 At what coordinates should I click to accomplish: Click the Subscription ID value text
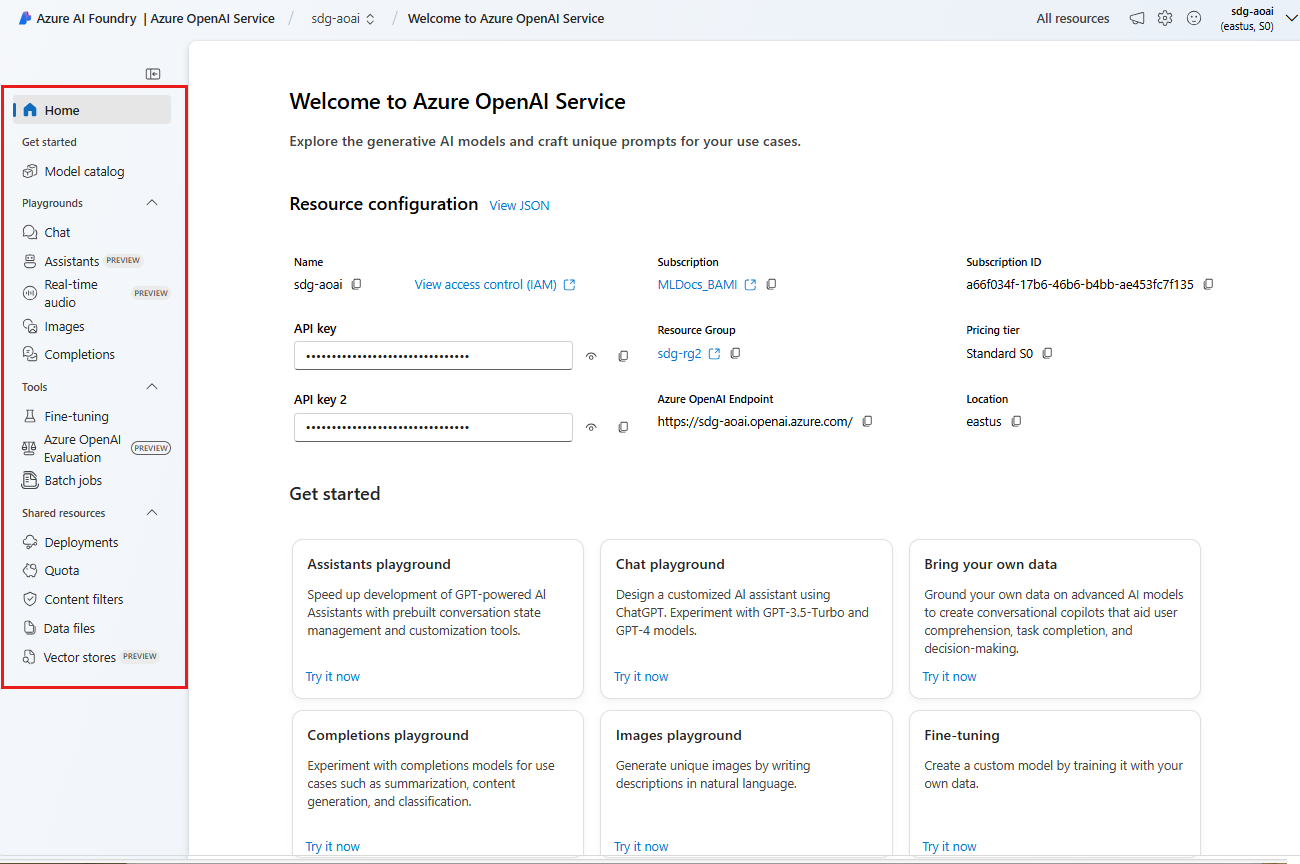coord(1080,284)
